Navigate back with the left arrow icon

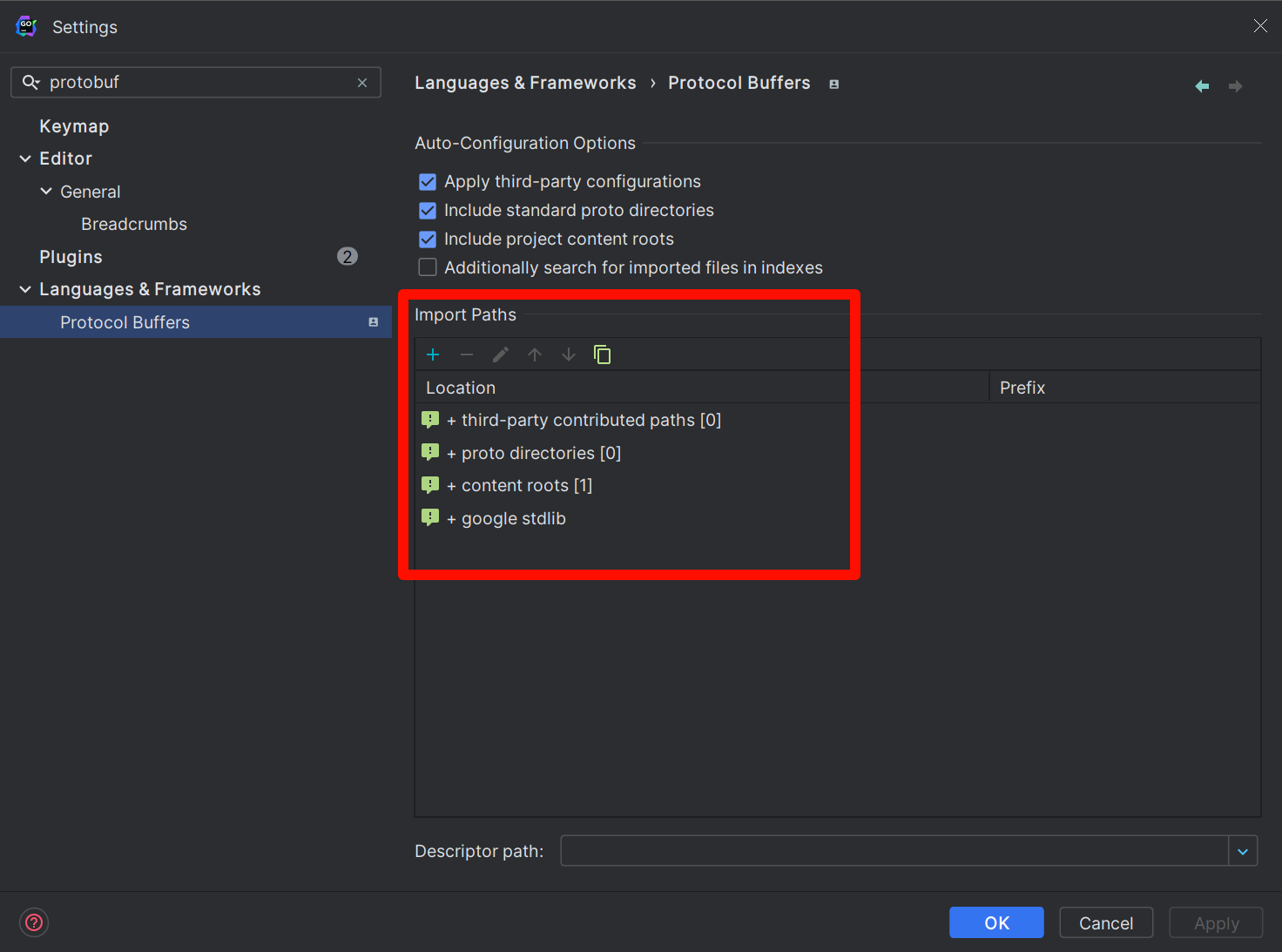[1202, 86]
